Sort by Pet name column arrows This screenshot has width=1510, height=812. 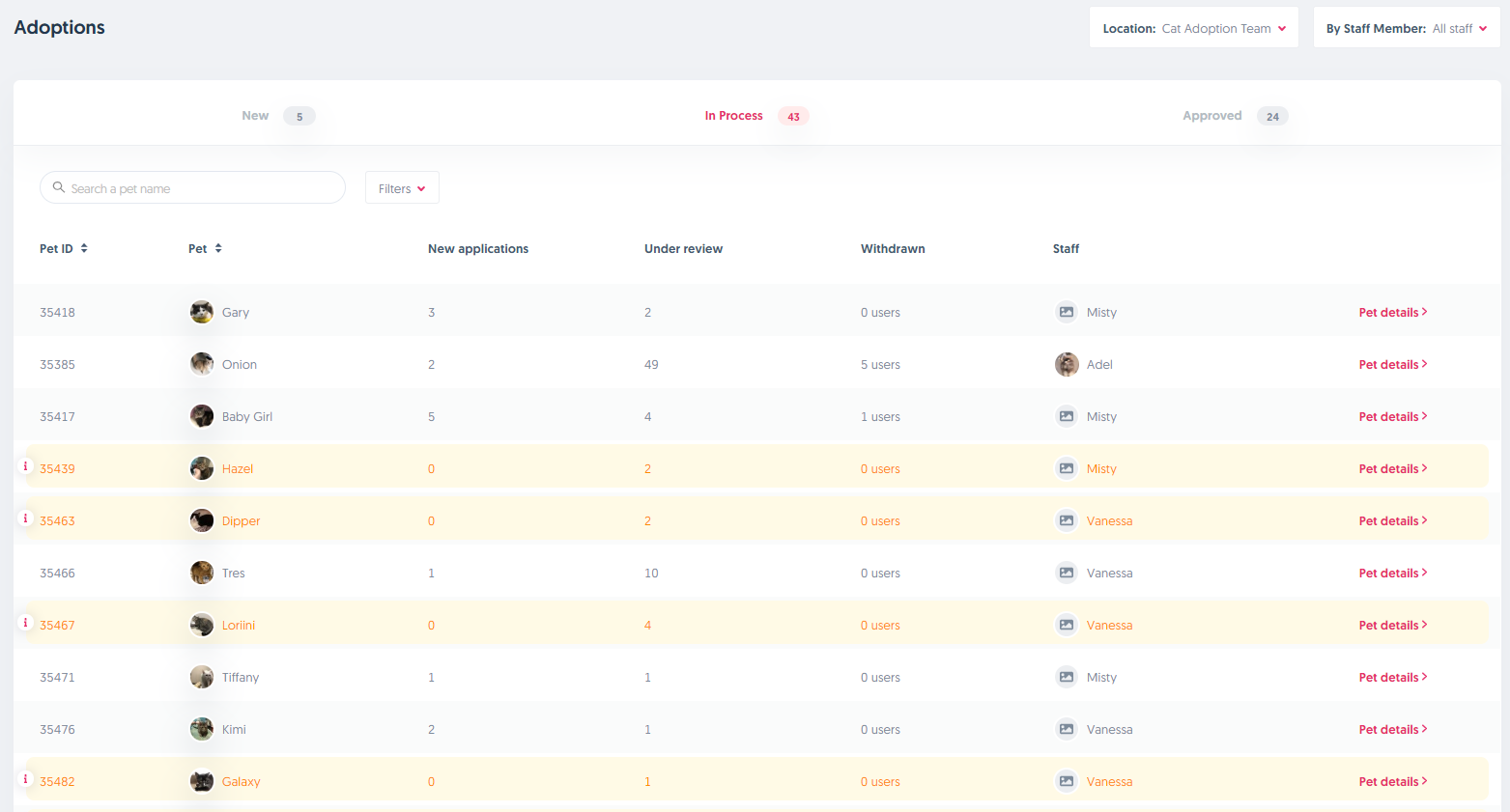218,248
